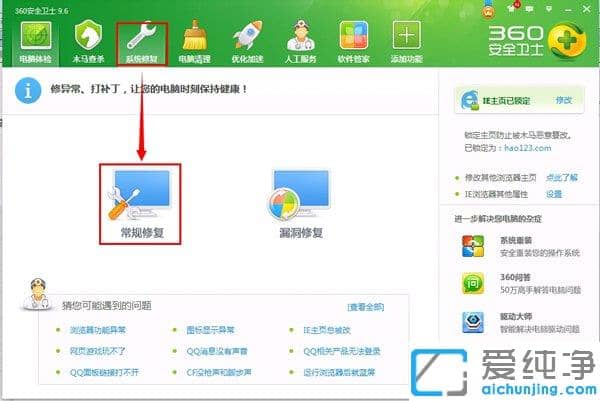Click the blue info icon

[28, 90]
